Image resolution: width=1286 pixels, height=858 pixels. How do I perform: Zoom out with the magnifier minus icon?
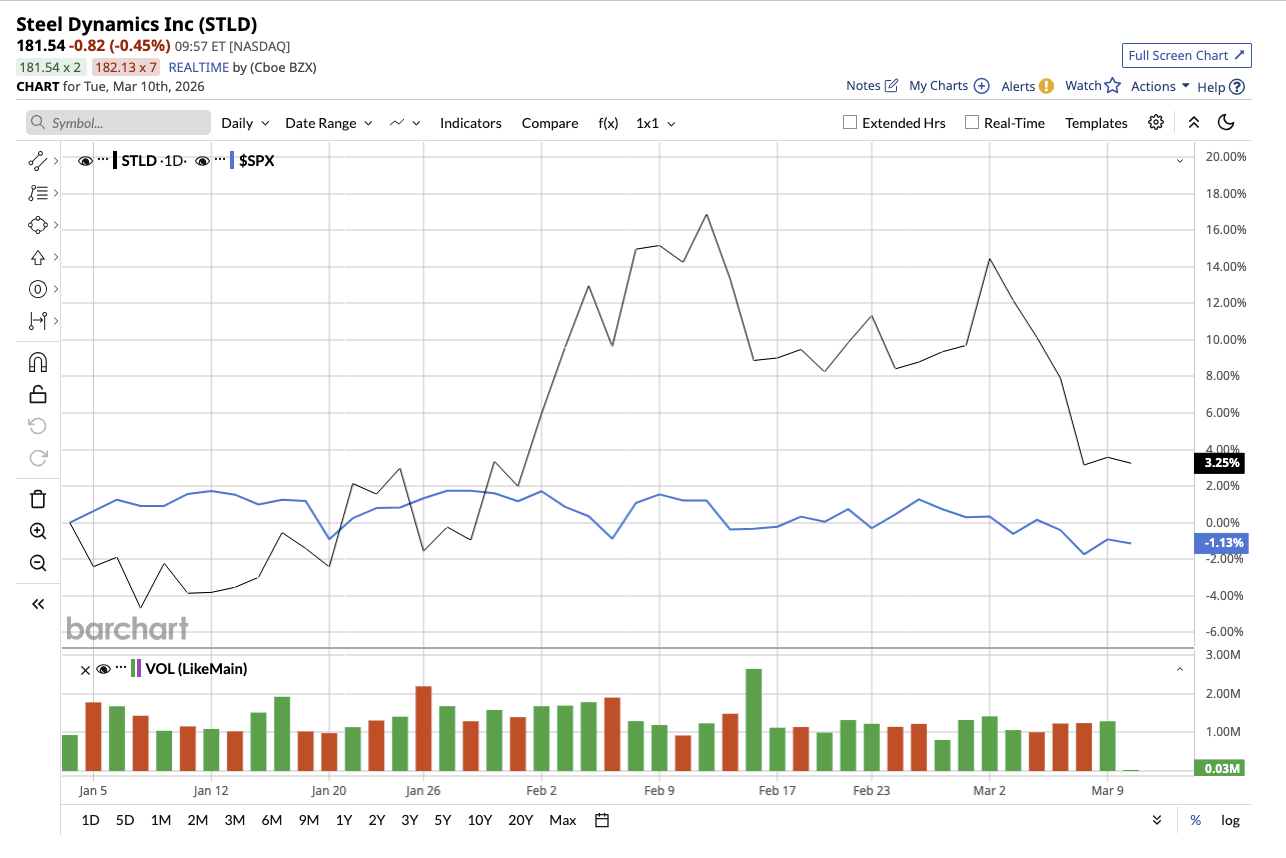[x=38, y=563]
